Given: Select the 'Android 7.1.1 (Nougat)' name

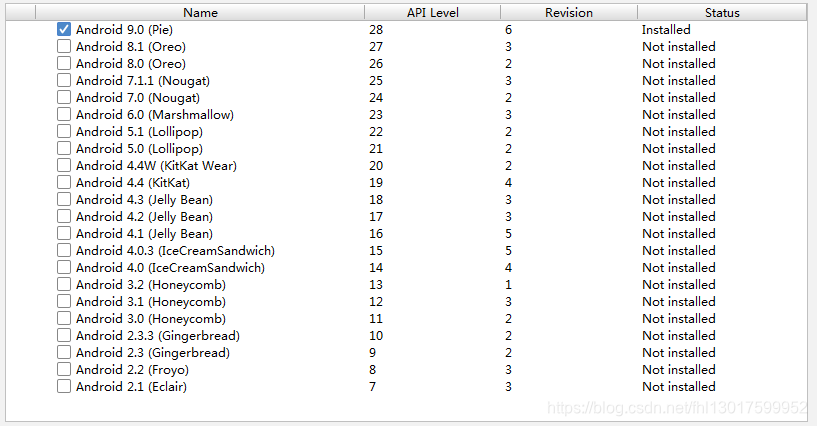Looking at the screenshot, I should pyautogui.click(x=143, y=81).
